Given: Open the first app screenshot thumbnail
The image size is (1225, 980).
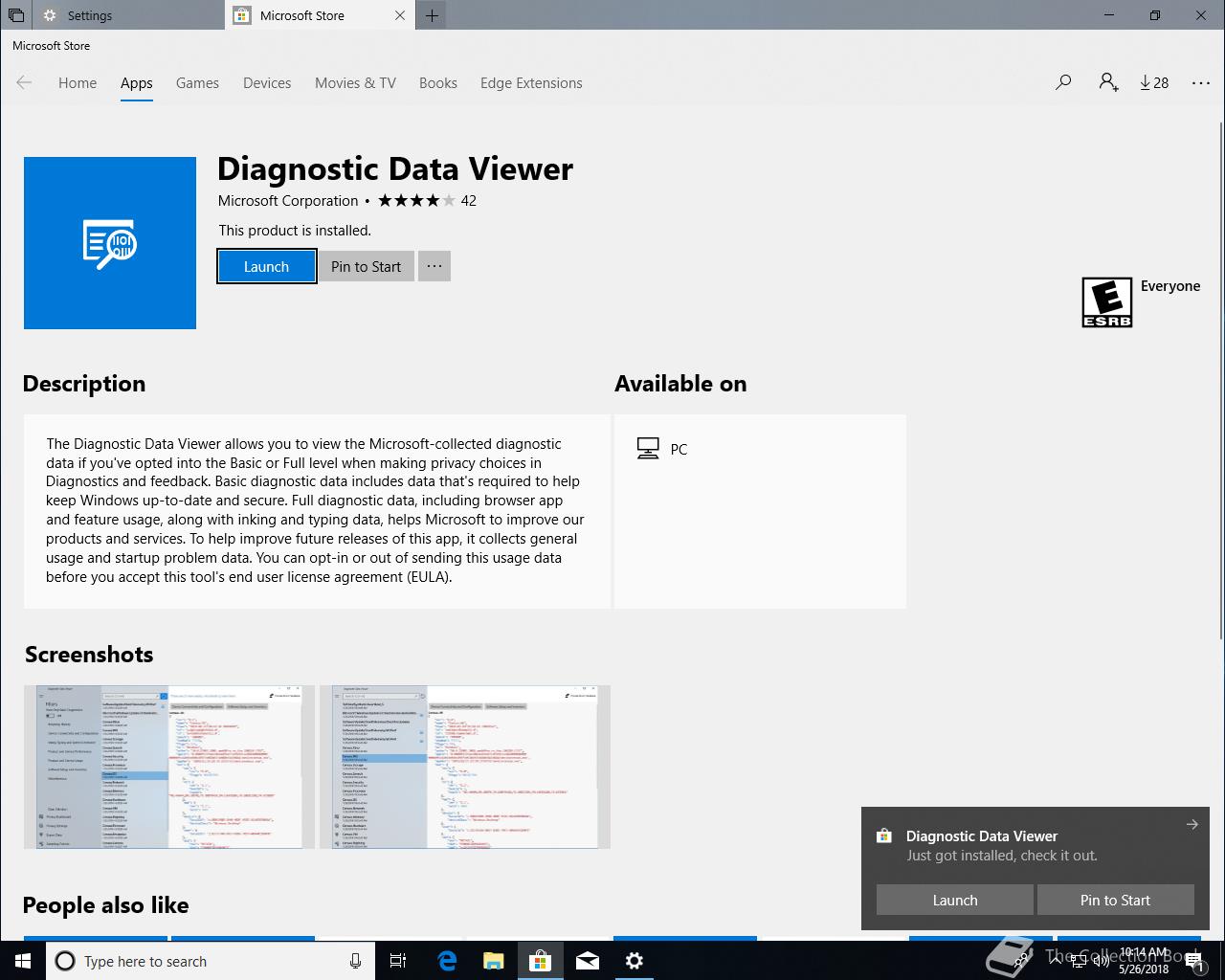Looking at the screenshot, I should 169,767.
